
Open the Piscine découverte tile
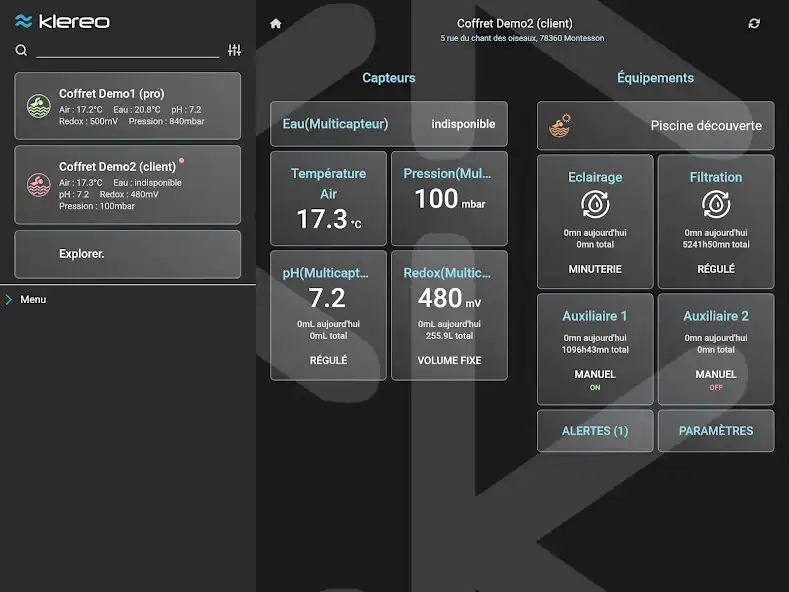[x=656, y=125]
